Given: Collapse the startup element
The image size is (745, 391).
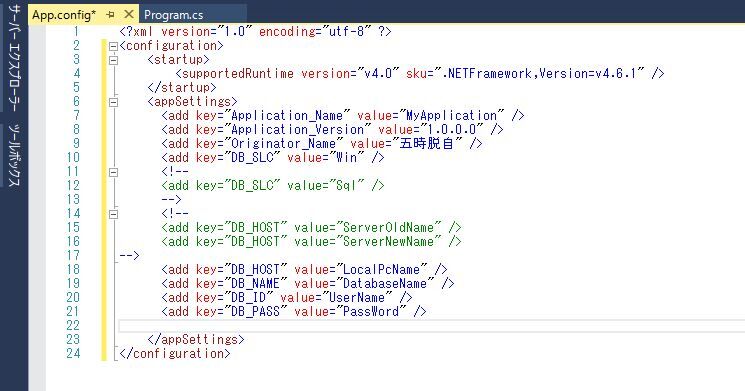Looking at the screenshot, I should coord(113,60).
